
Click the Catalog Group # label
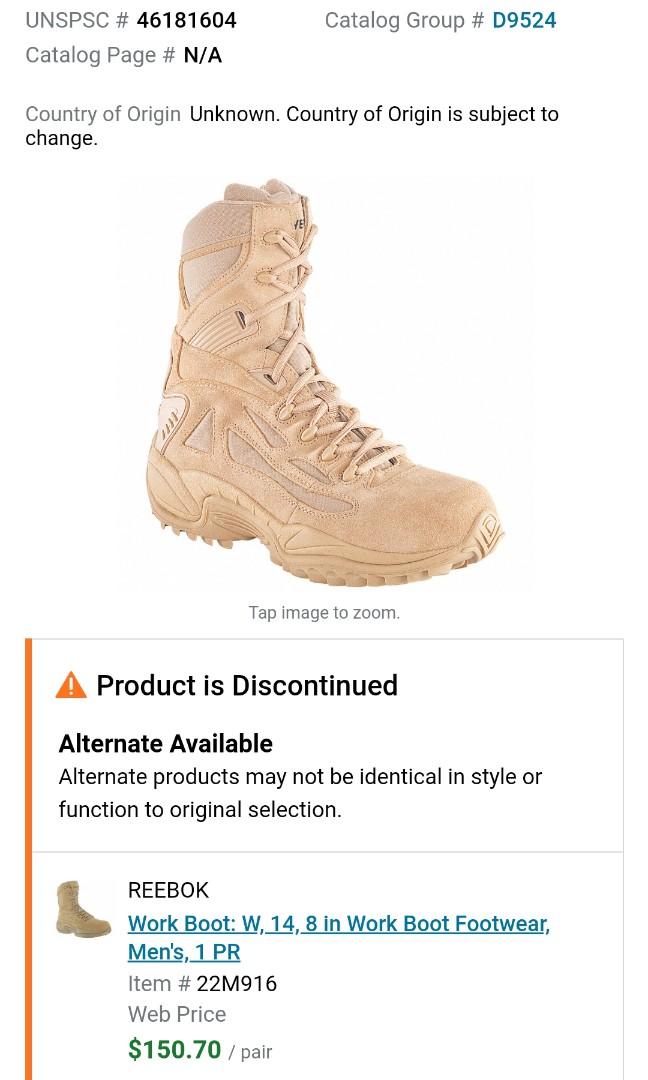click(405, 20)
